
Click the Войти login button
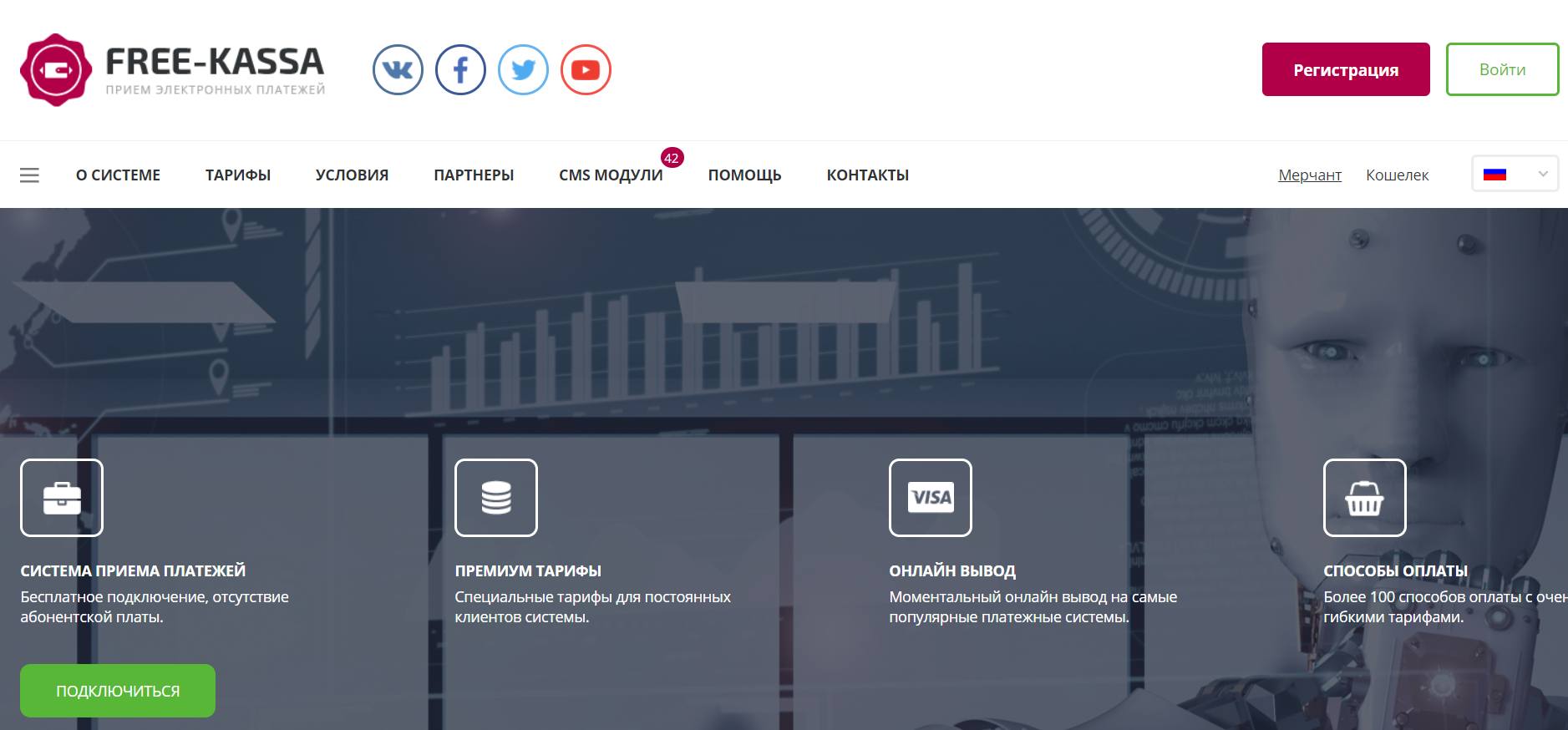point(1502,69)
